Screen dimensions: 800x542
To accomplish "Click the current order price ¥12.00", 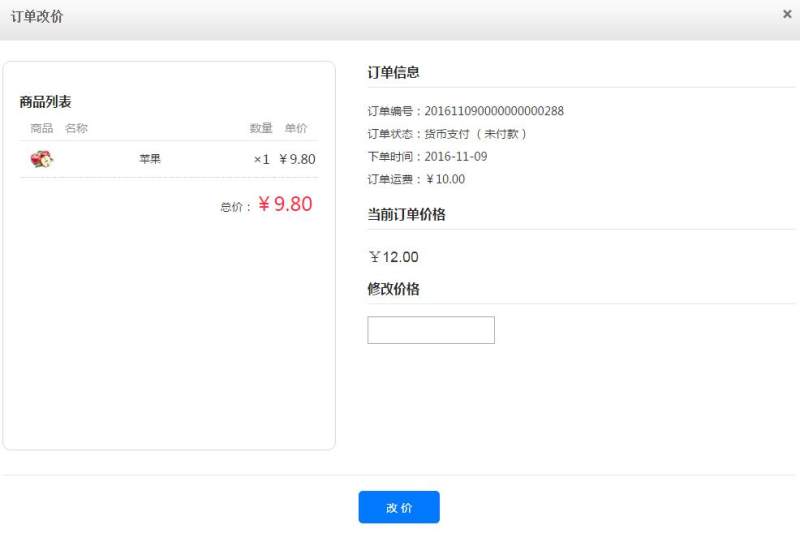I will coord(393,257).
